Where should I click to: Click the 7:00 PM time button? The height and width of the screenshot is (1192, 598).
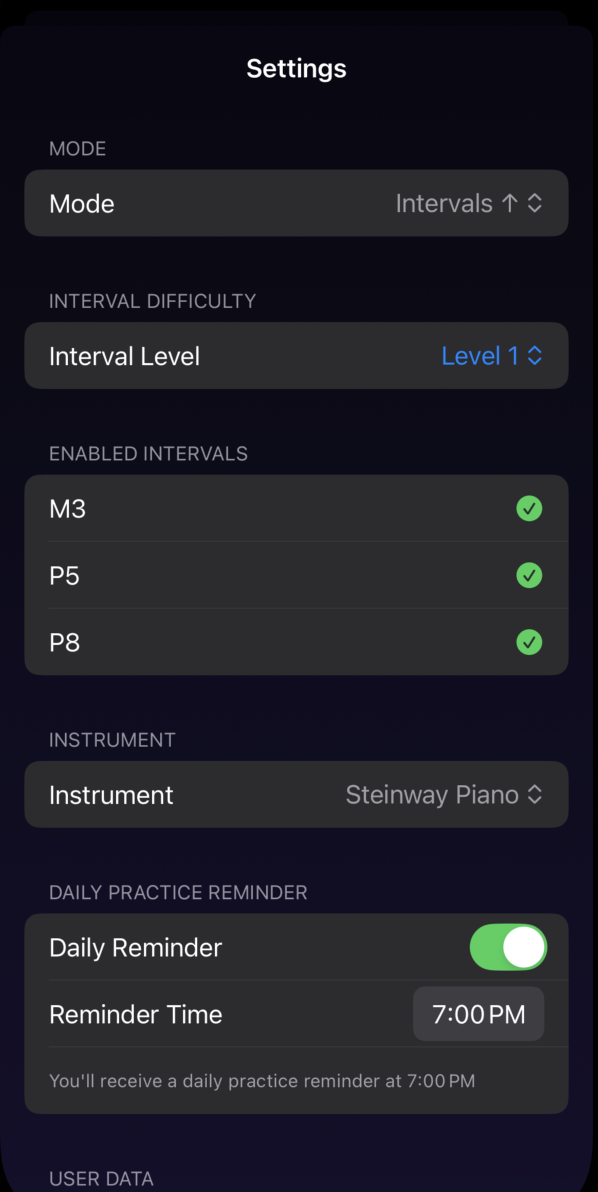[479, 1014]
